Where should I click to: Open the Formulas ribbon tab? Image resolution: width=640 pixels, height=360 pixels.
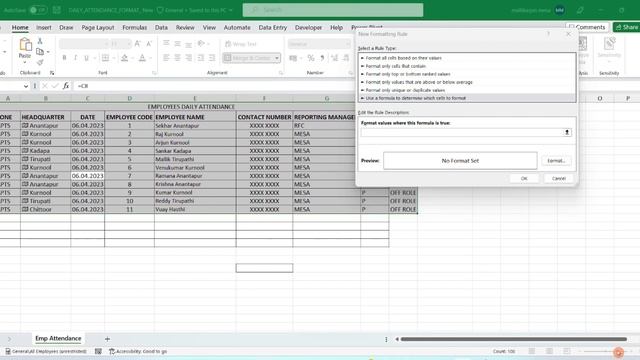coord(134,27)
